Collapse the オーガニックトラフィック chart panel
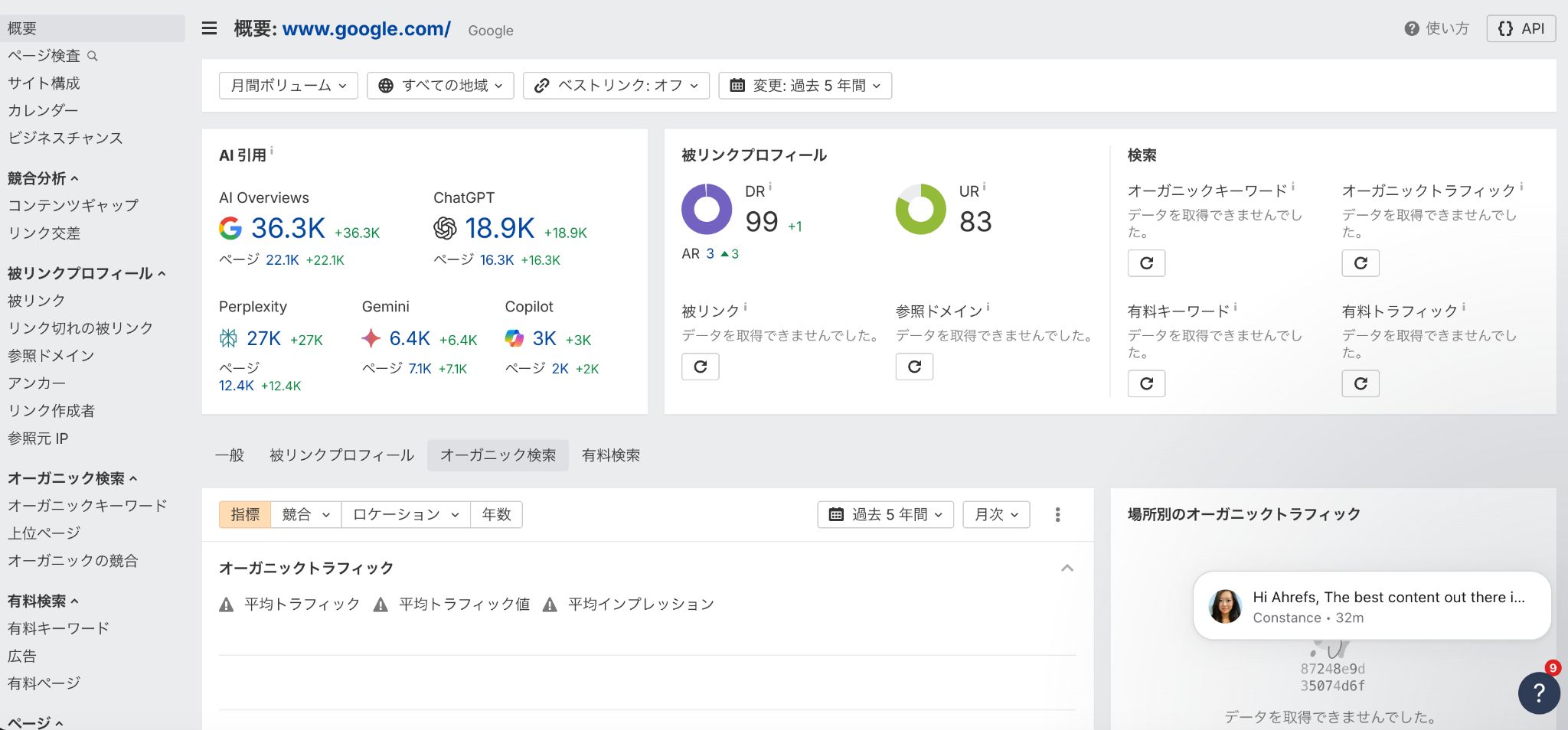This screenshot has width=1568, height=730. (1067, 568)
